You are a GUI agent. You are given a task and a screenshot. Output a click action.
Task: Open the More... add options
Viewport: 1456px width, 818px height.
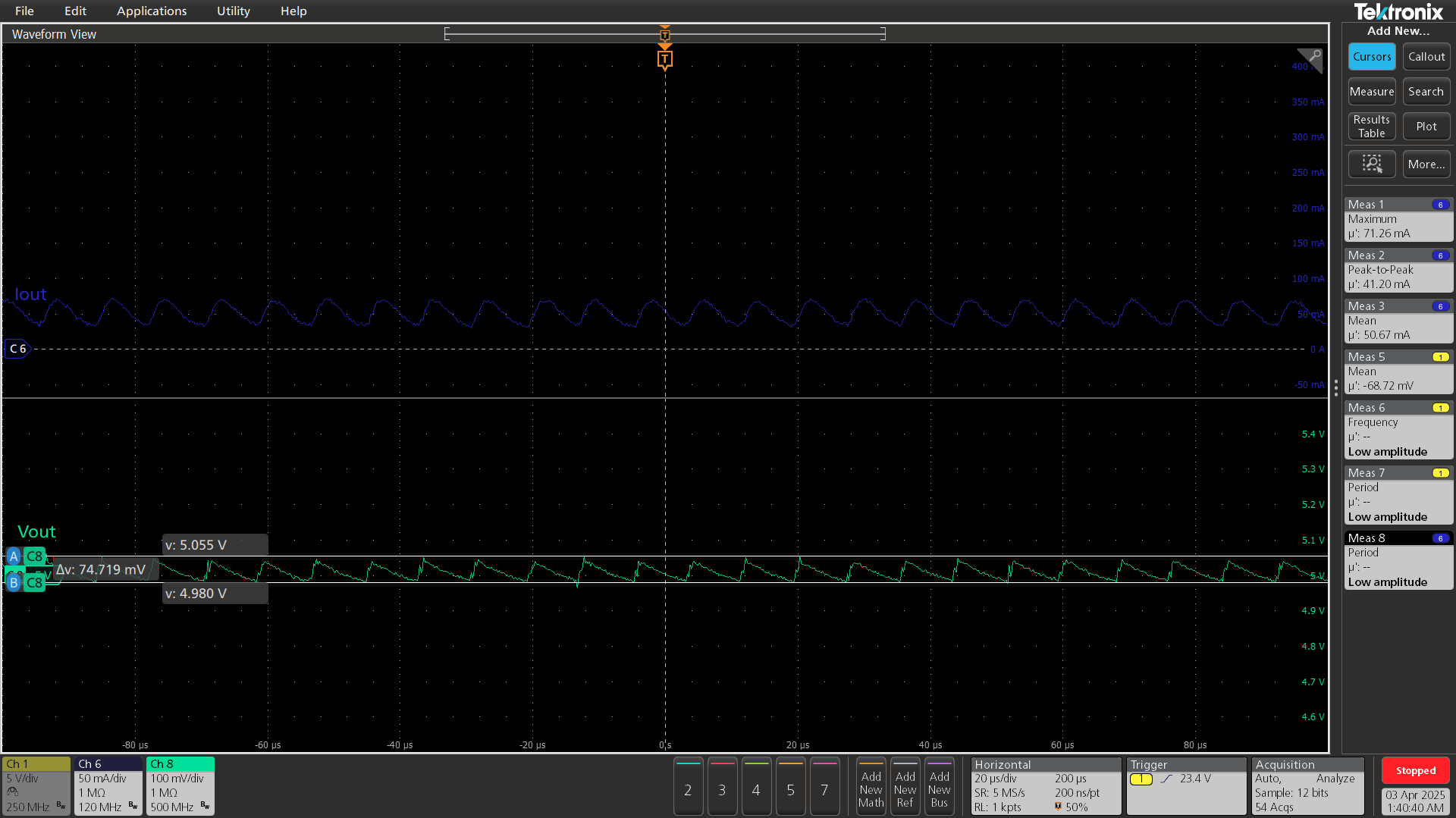tap(1426, 164)
